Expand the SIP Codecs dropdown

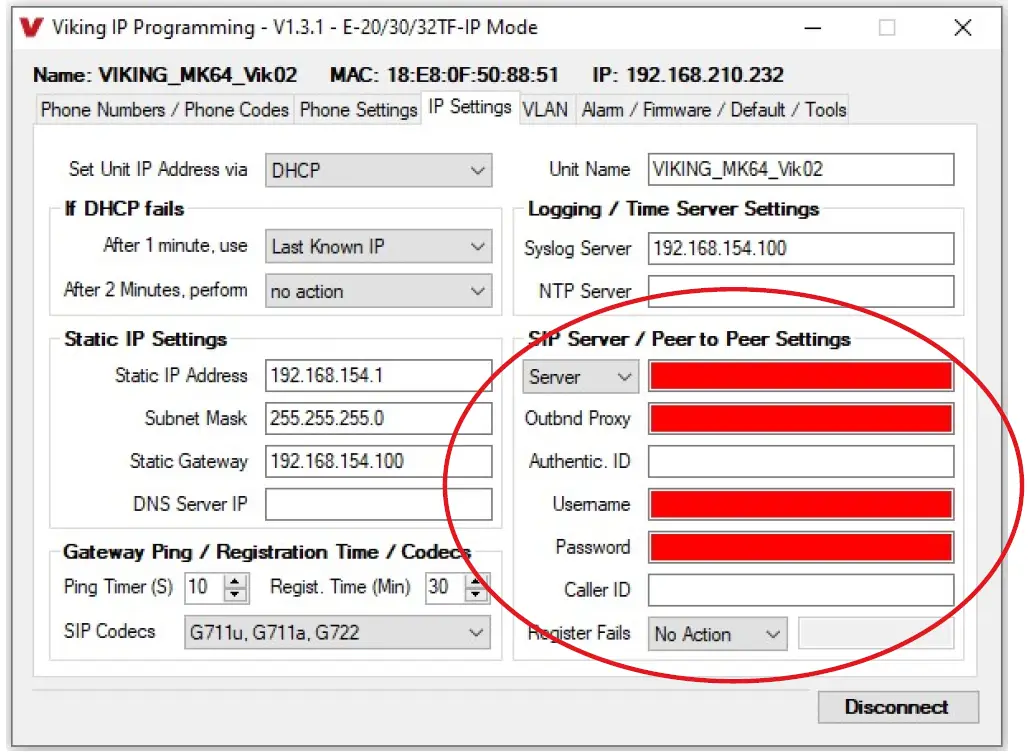tap(337, 632)
